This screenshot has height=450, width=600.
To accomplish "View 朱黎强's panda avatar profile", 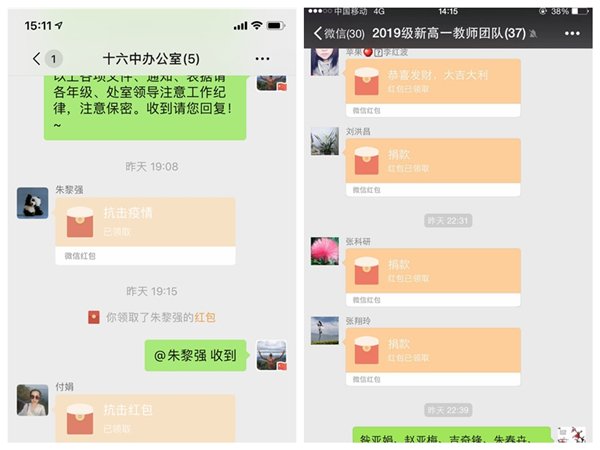I will (33, 203).
